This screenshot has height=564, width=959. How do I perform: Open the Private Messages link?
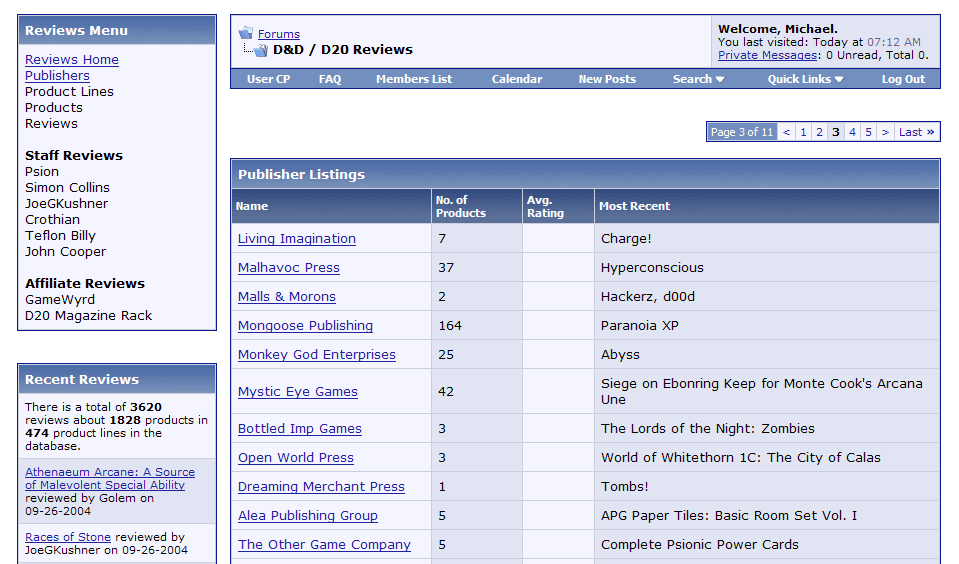(768, 55)
